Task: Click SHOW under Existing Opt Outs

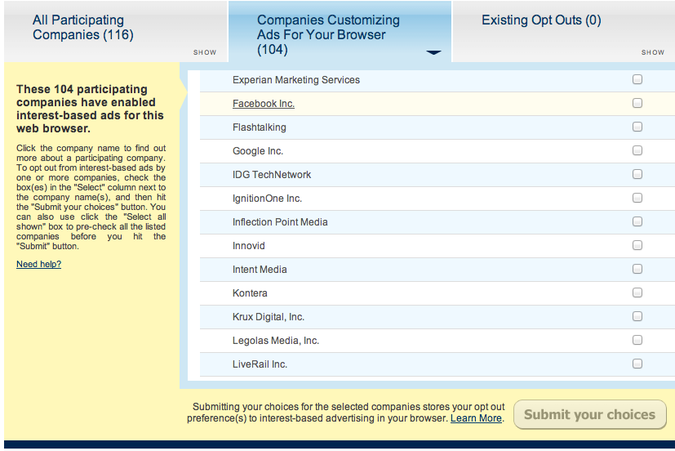Action: [653, 53]
